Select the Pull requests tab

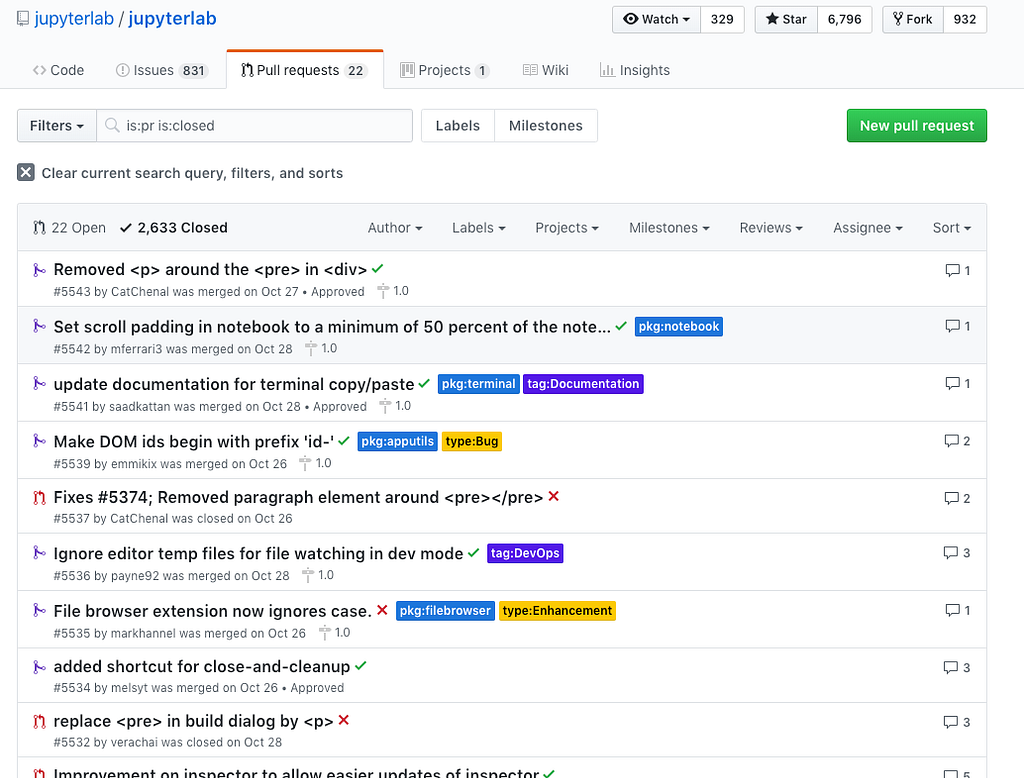tap(304, 70)
